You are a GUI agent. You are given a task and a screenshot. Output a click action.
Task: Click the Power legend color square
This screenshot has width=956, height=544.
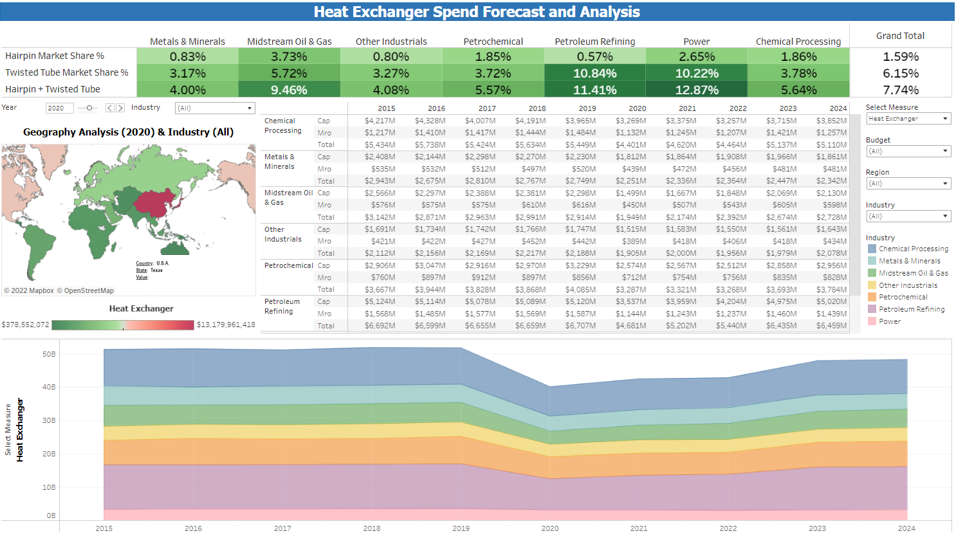tap(872, 321)
